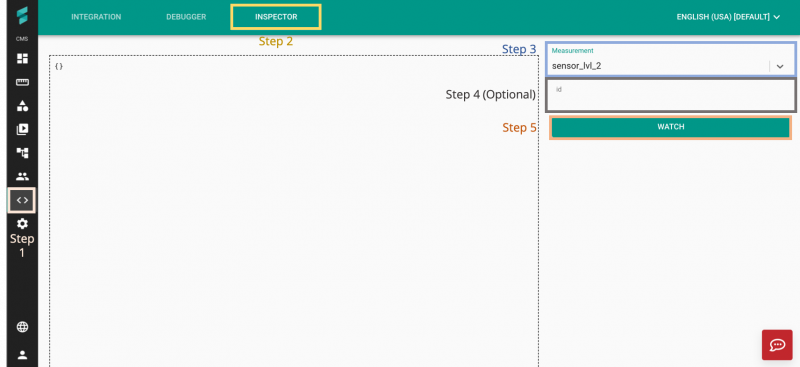Image resolution: width=800 pixels, height=367 pixels.
Task: Open the media library play icon
Action: tap(22, 129)
